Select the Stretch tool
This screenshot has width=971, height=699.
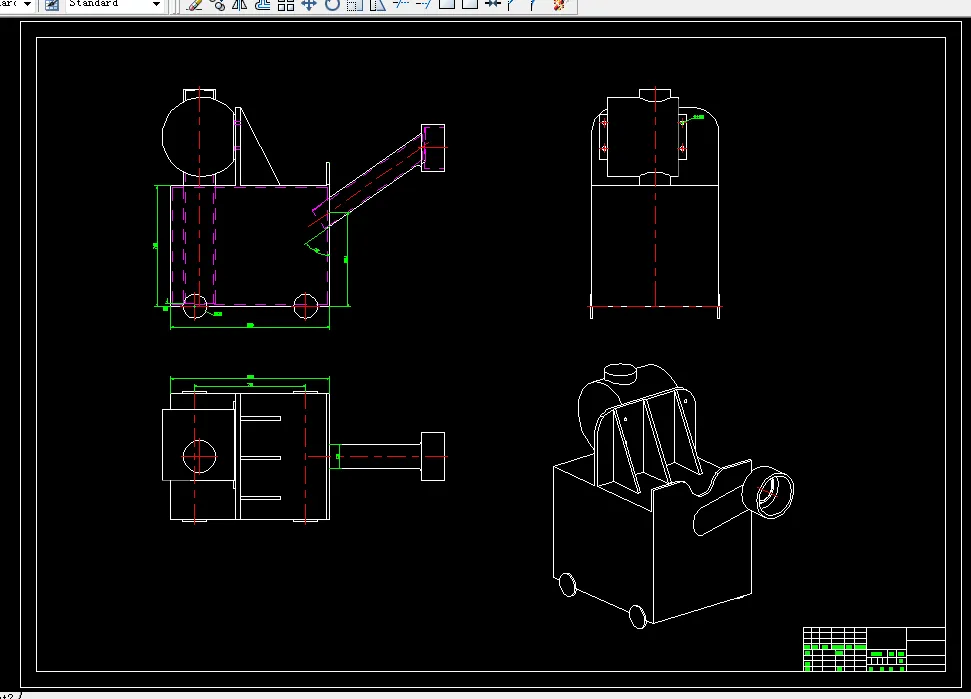[378, 5]
